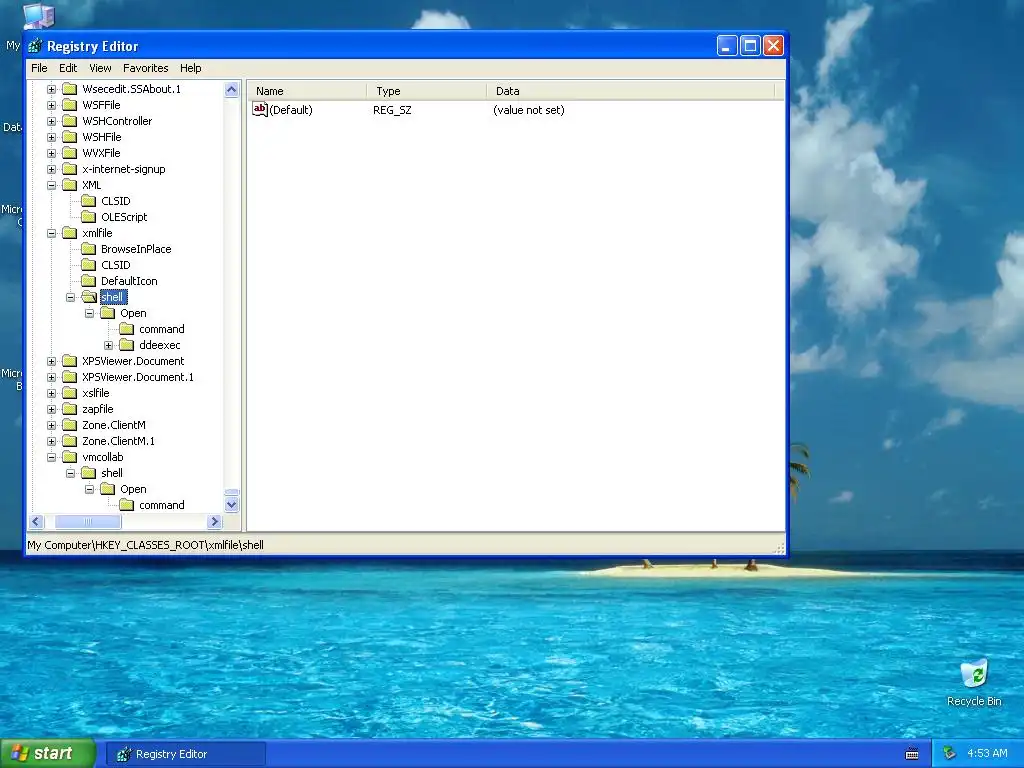
Task: Select the vmcollab folder icon
Action: 69,457
